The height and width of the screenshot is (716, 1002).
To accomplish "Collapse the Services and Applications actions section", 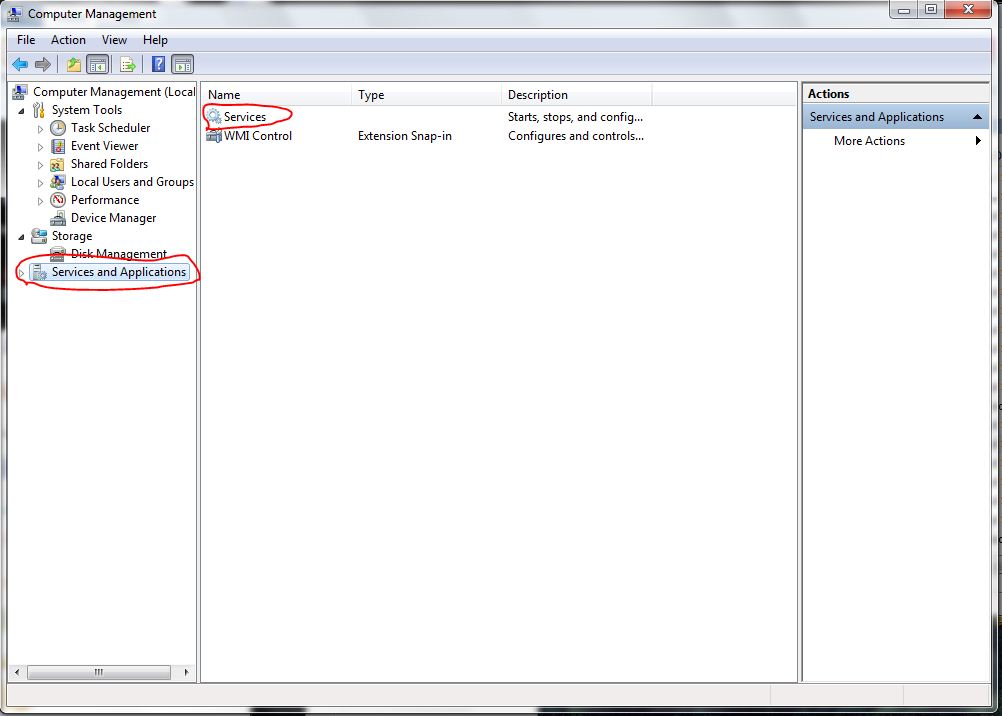I will [x=976, y=116].
